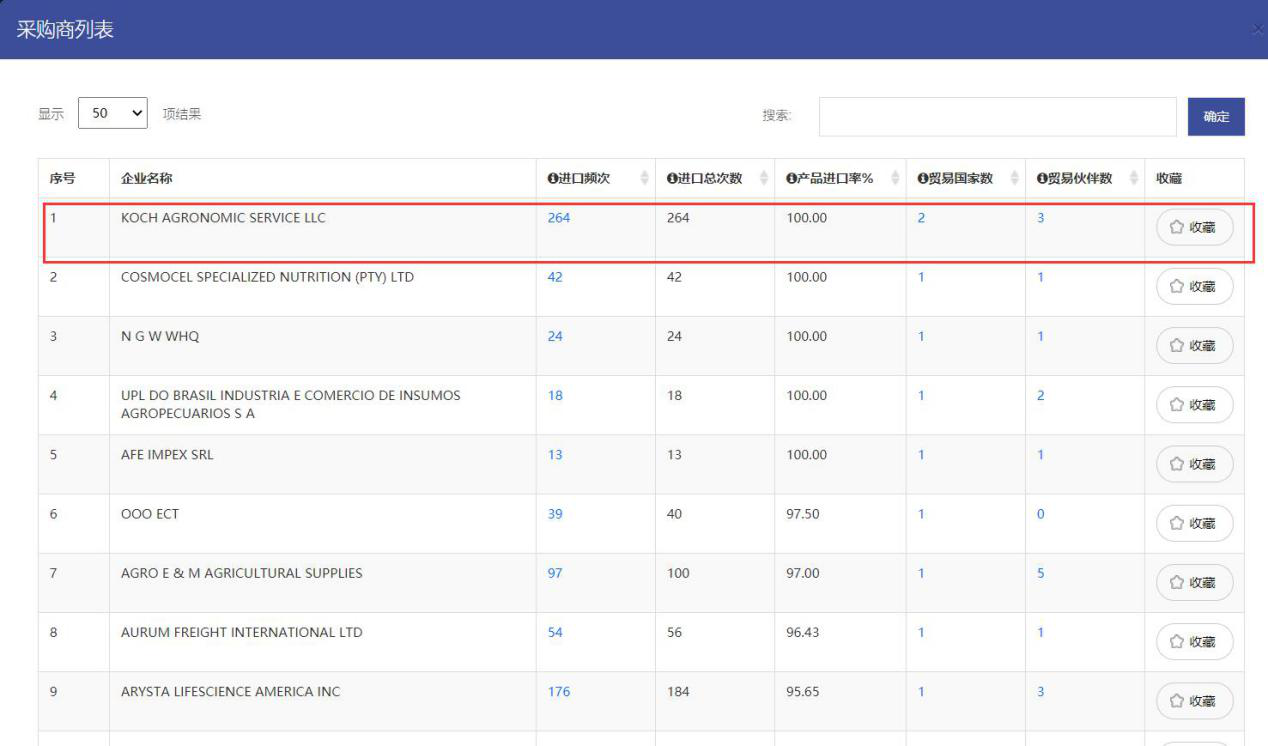The image size is (1268, 746).
Task: Open the 50 results-per-page dropdown
Action: pos(113,114)
